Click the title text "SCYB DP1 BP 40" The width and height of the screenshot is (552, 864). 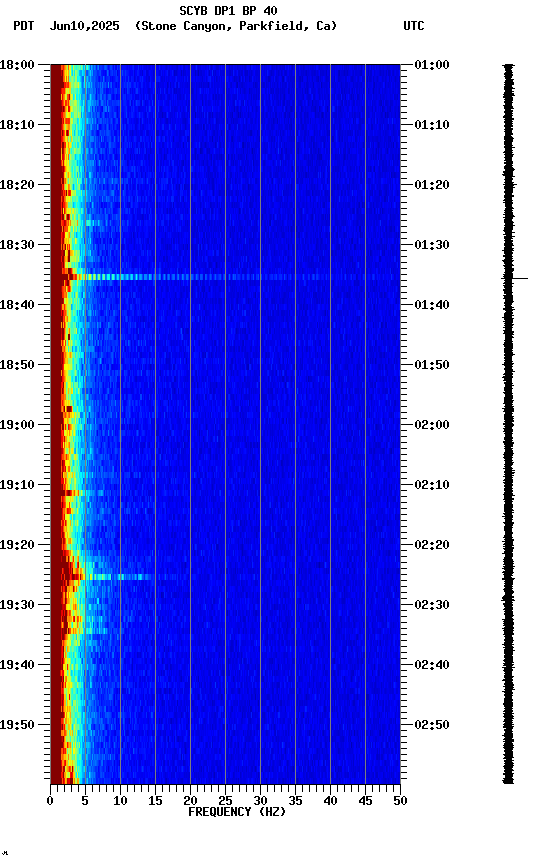[228, 10]
